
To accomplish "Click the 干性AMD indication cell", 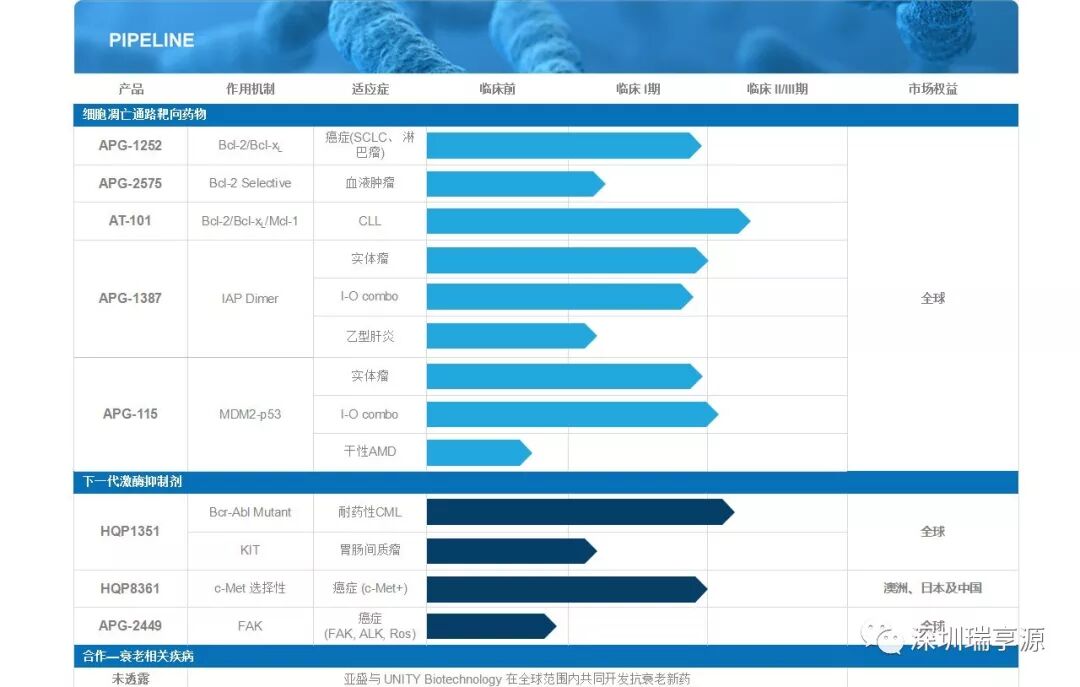I will click(x=370, y=451).
